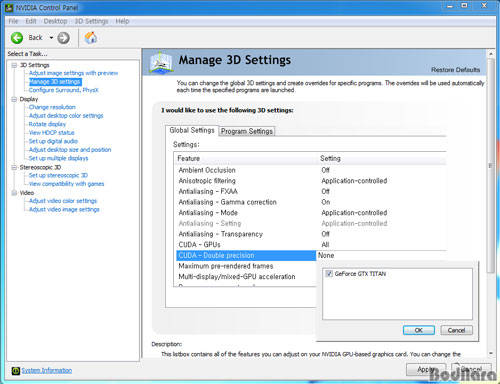Image resolution: width=500 pixels, height=384 pixels.
Task: Click the main panel scroll down arrow
Action: [x=491, y=353]
